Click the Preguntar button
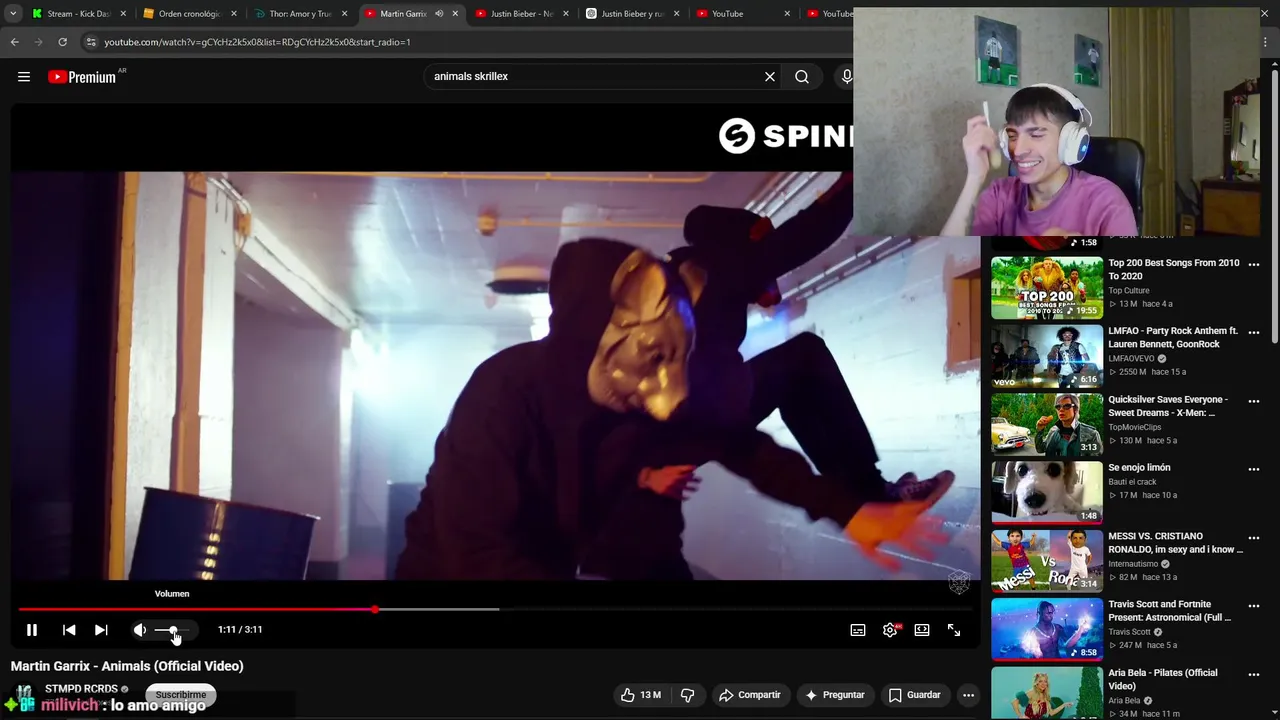Viewport: 1280px width, 720px height. tap(835, 695)
